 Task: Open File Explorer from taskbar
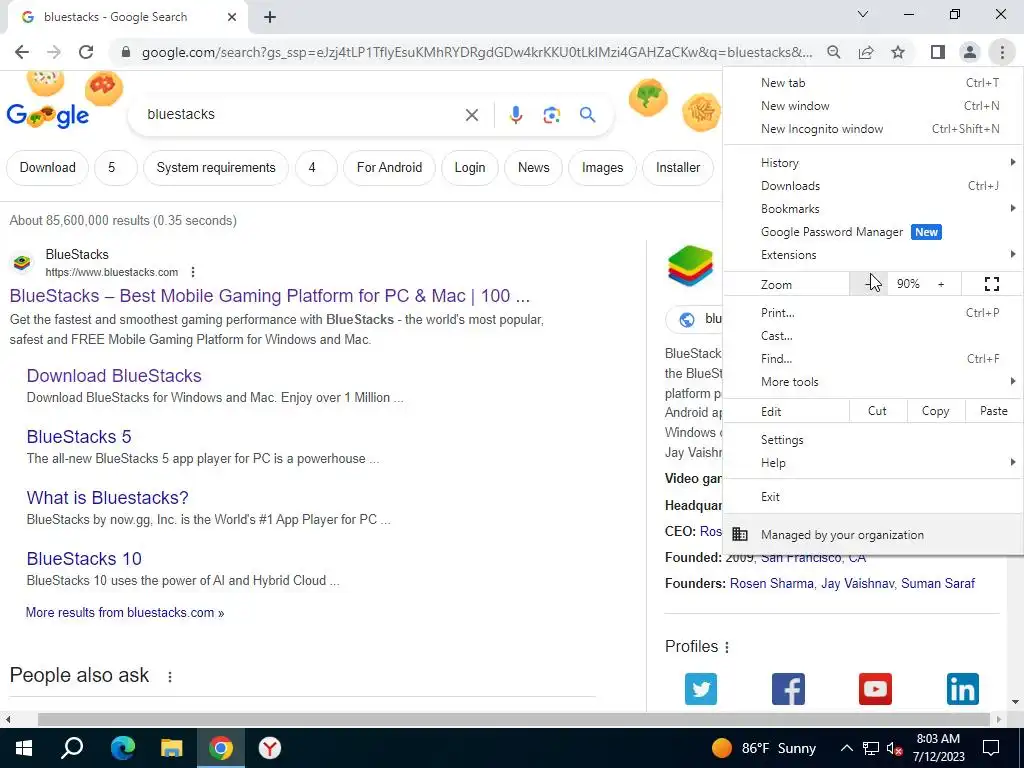click(172, 748)
